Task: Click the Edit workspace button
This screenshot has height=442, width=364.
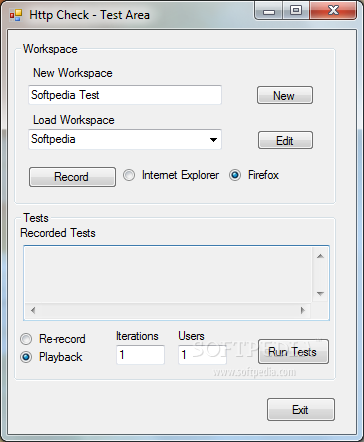Action: [285, 140]
